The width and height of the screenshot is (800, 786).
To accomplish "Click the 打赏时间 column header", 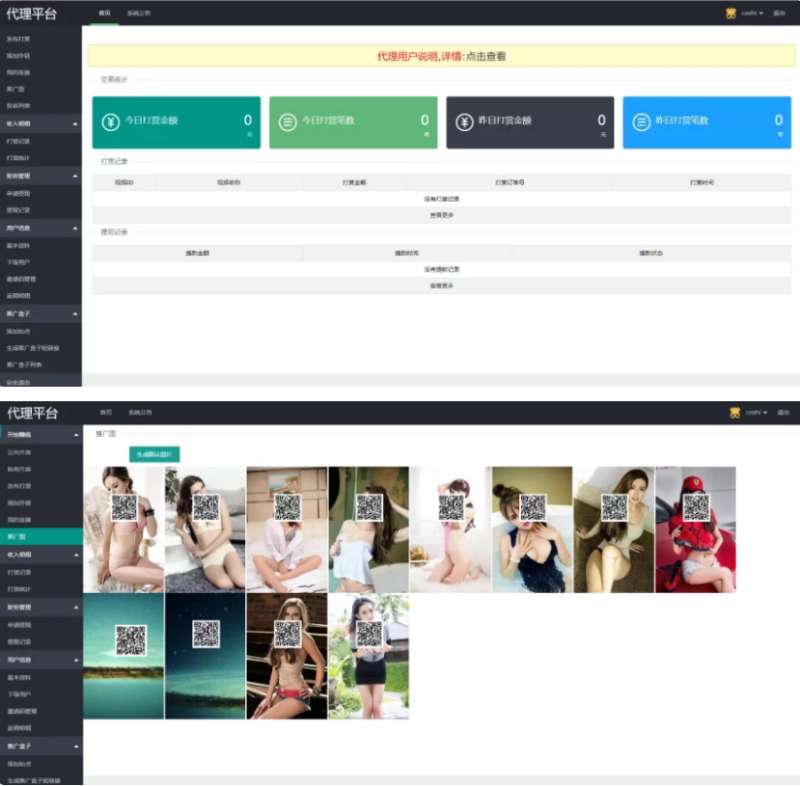I will coord(702,183).
